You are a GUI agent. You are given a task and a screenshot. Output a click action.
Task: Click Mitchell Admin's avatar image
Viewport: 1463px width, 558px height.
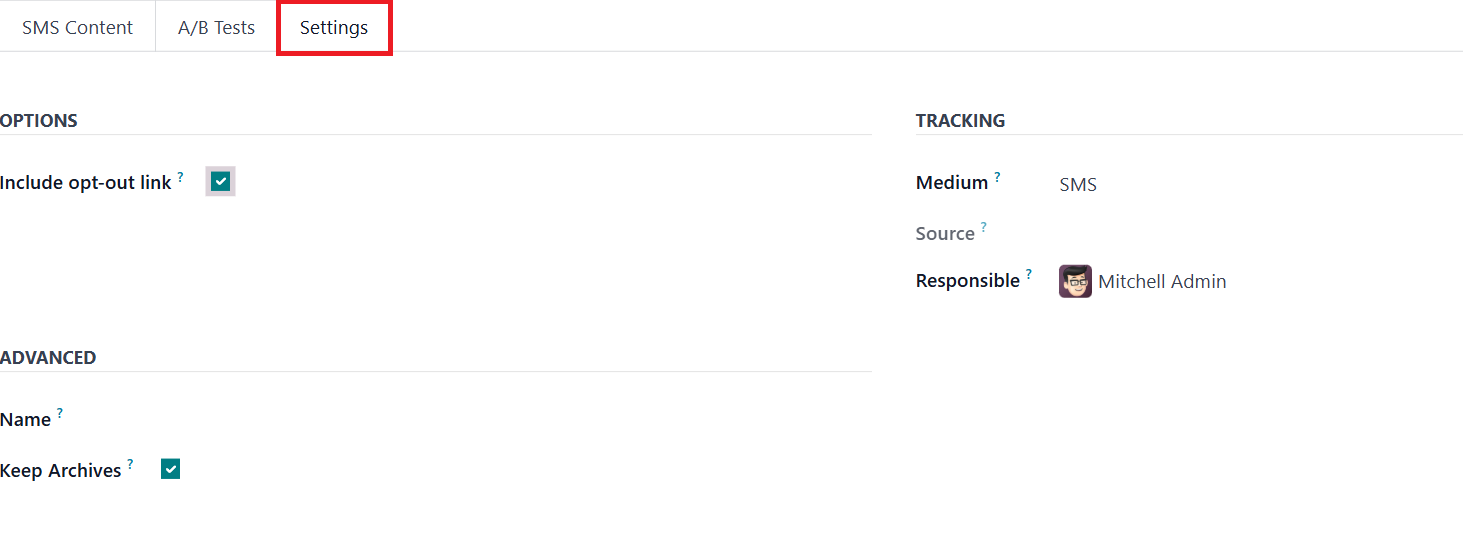click(x=1075, y=282)
